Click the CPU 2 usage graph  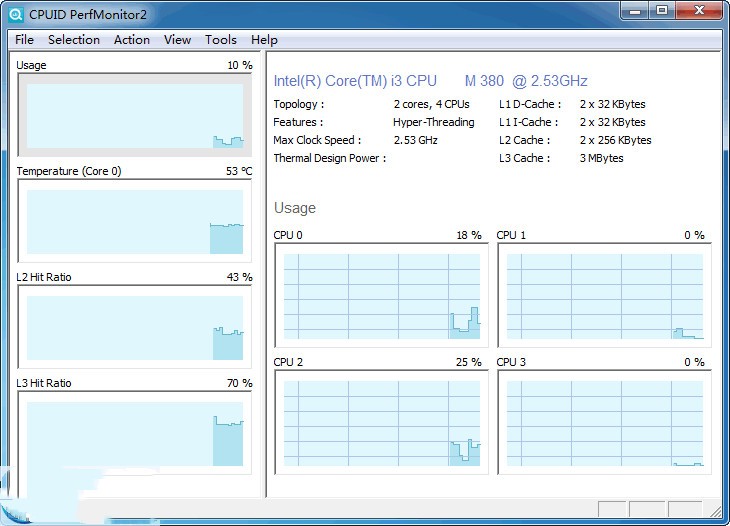click(x=381, y=423)
